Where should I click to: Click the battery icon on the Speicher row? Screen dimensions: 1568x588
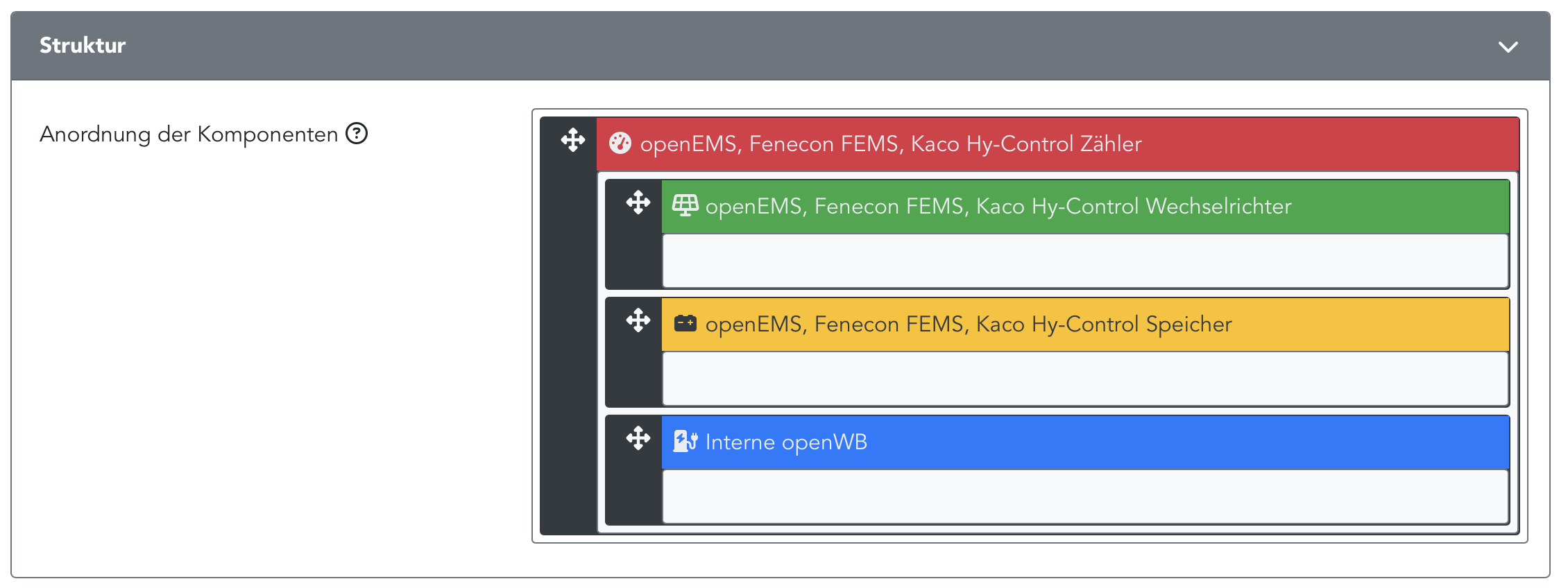685,324
